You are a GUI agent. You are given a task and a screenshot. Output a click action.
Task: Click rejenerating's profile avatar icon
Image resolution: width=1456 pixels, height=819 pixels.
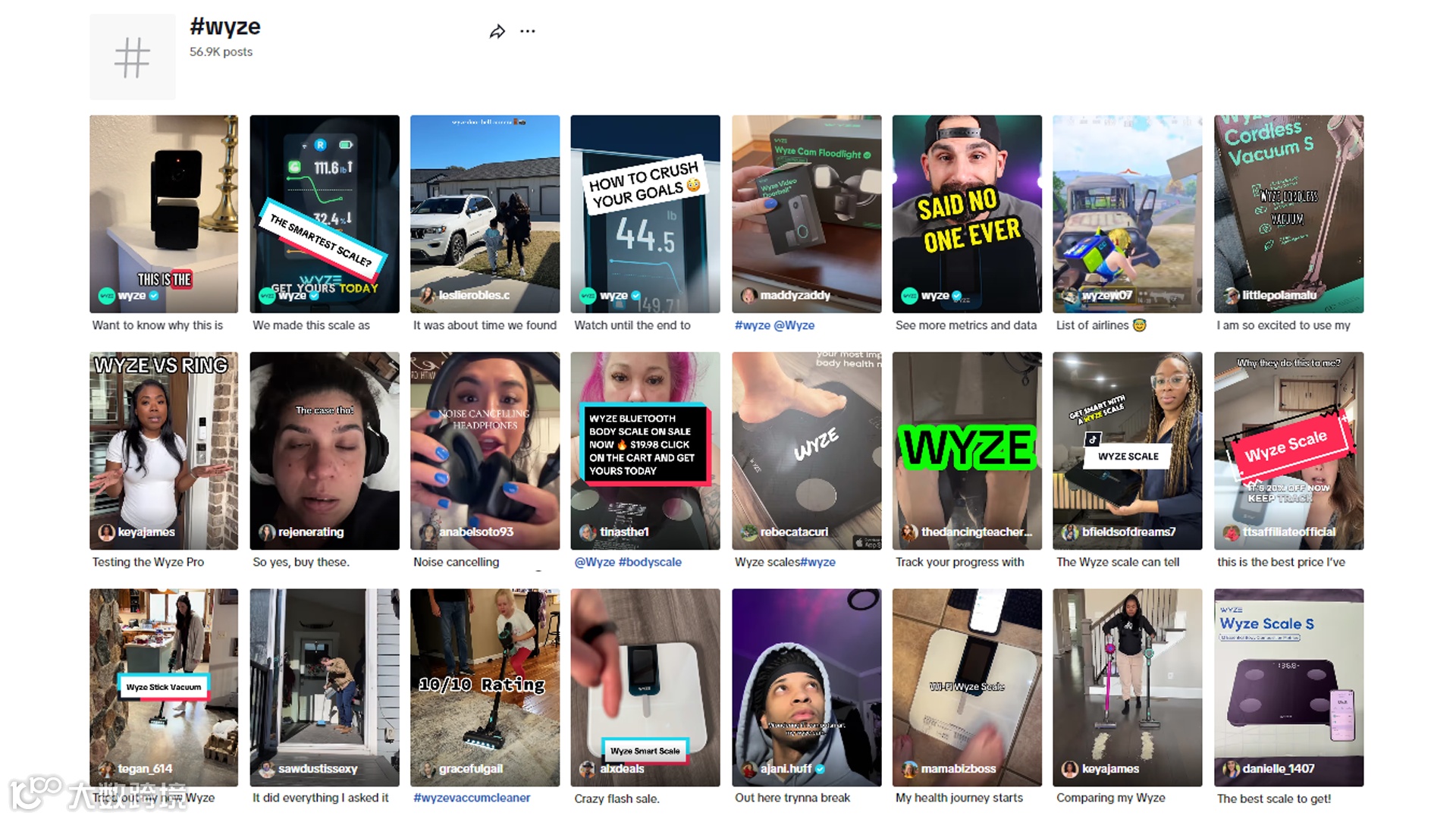coord(267,532)
